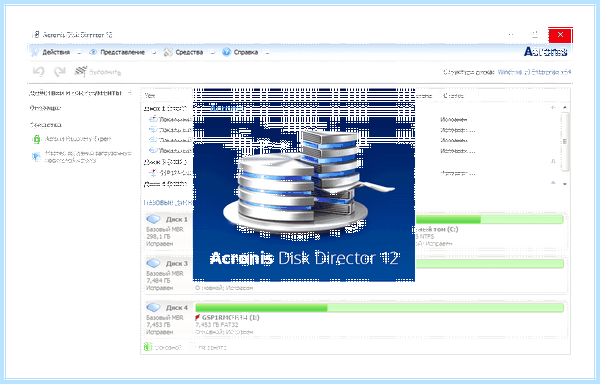
Task: Collapse the Диск 1 group in volume list
Action: [553, 108]
